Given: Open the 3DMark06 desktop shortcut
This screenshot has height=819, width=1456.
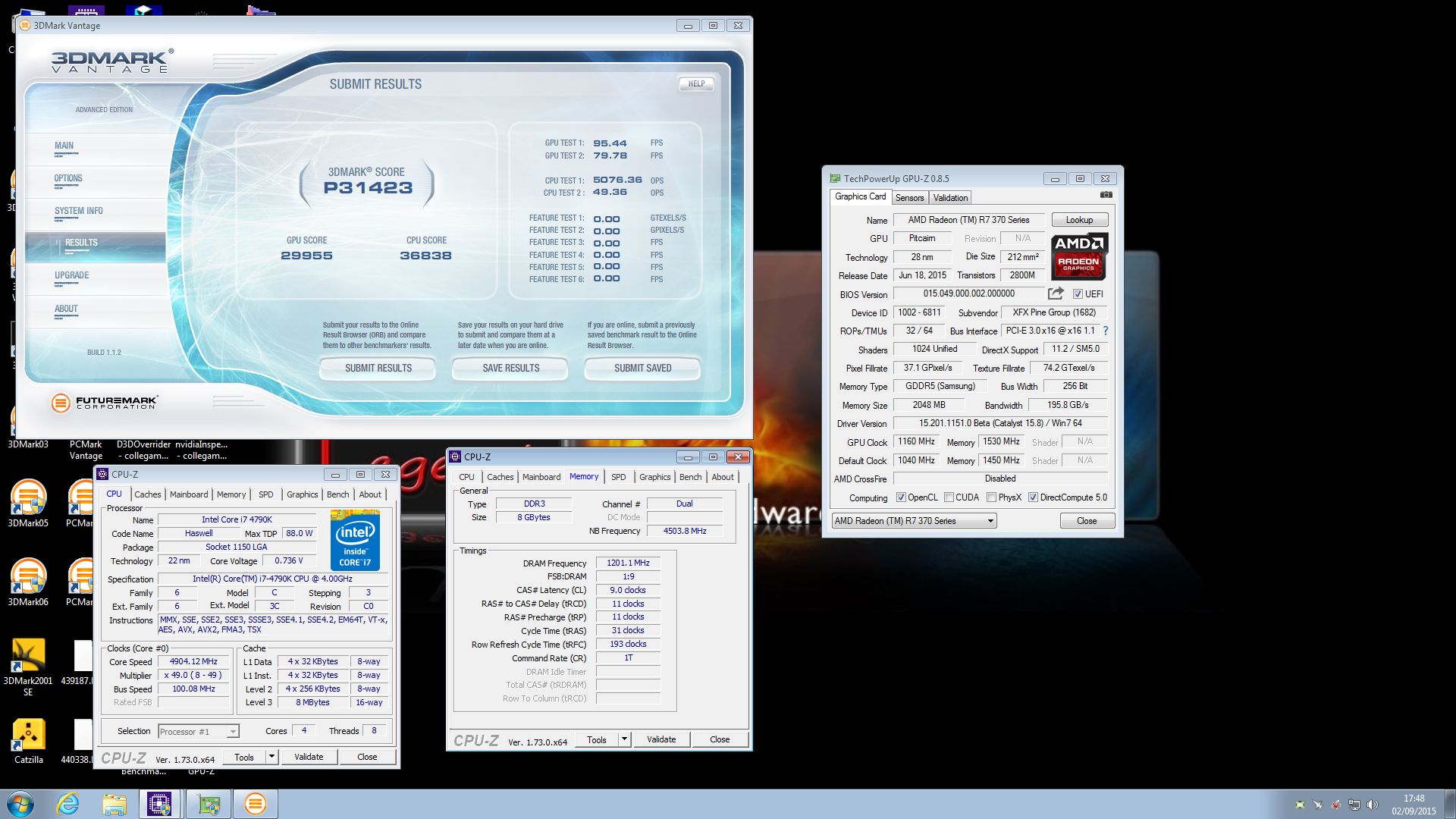Looking at the screenshot, I should click(28, 582).
